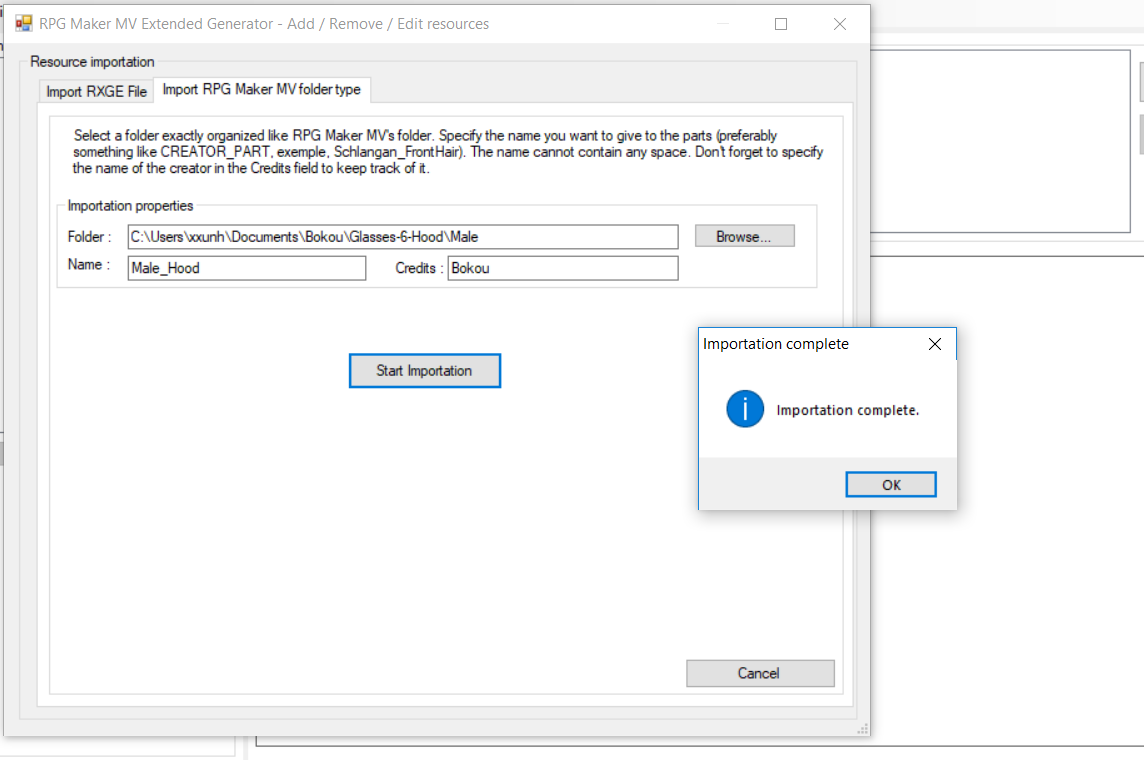Image resolution: width=1144 pixels, height=760 pixels.
Task: Click the 'Importation complete.' message text
Action: [x=847, y=410]
